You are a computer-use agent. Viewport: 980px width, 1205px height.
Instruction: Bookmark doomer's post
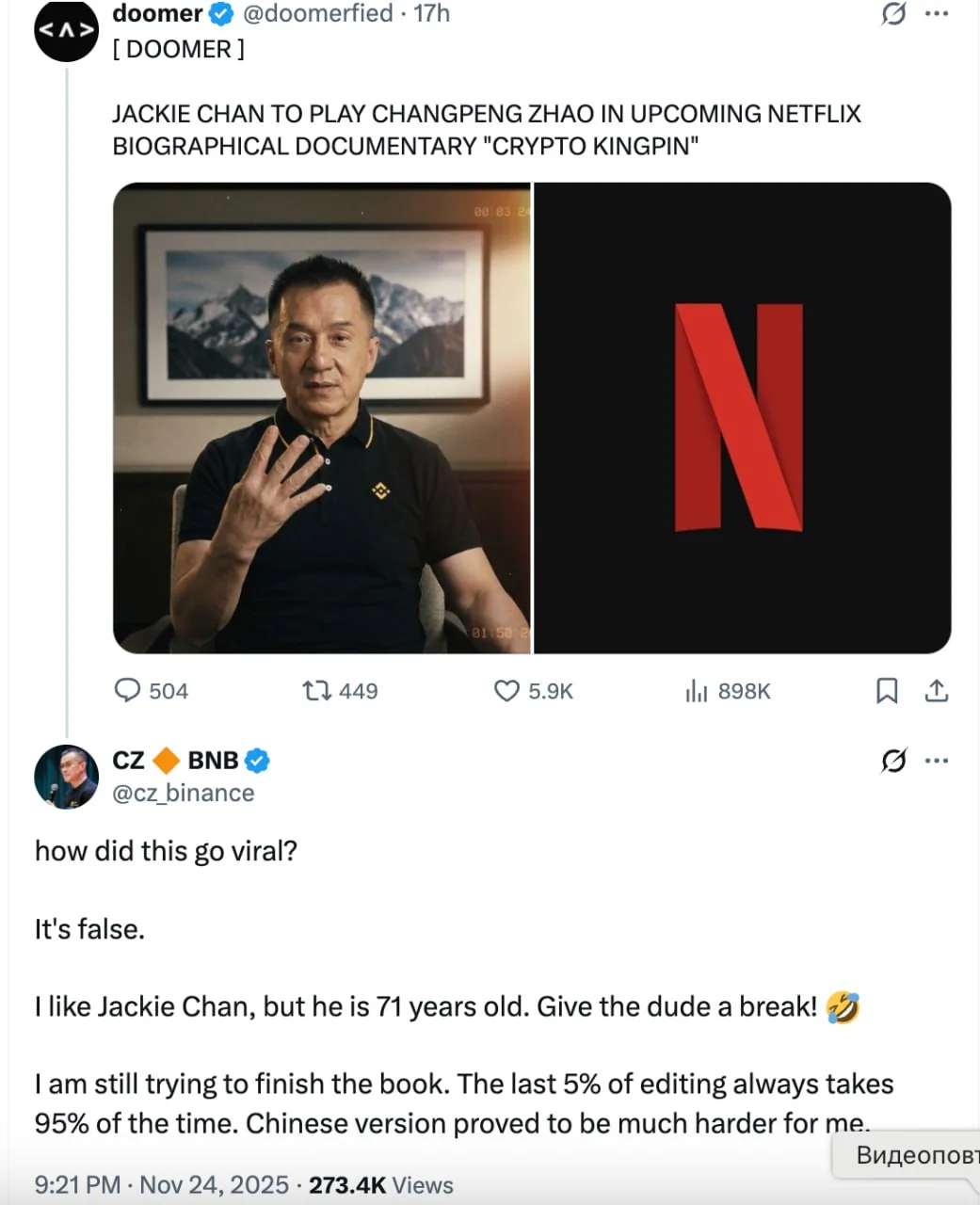coord(886,690)
